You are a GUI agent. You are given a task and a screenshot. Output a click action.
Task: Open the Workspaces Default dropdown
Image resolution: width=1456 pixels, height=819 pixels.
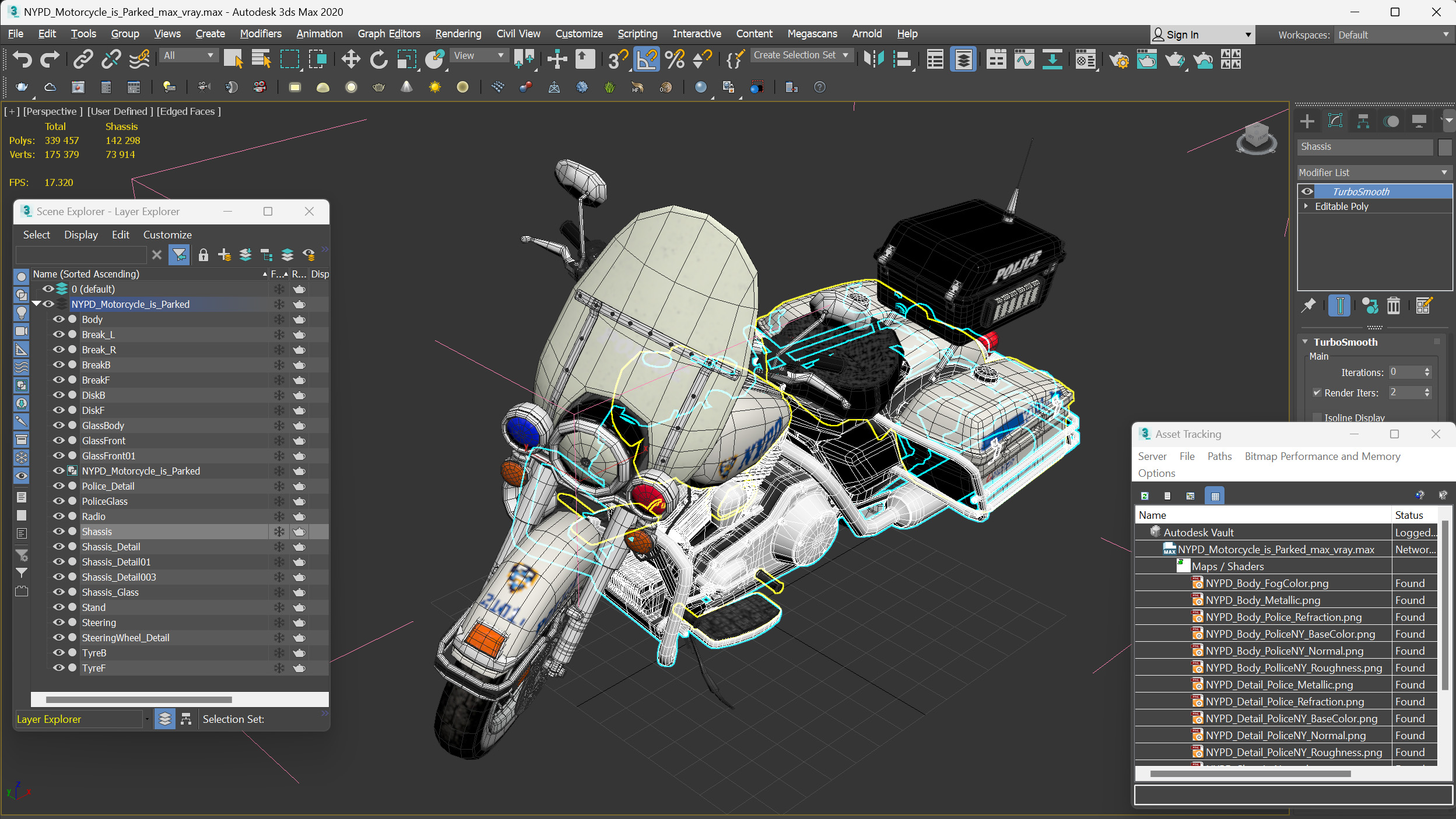coord(1393,35)
